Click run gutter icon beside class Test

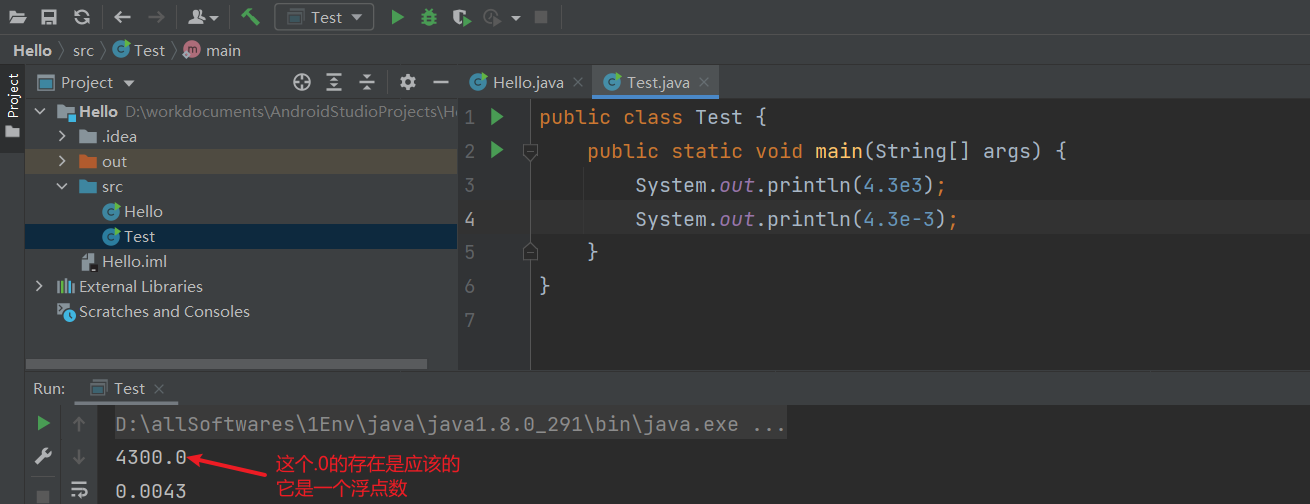click(x=497, y=117)
